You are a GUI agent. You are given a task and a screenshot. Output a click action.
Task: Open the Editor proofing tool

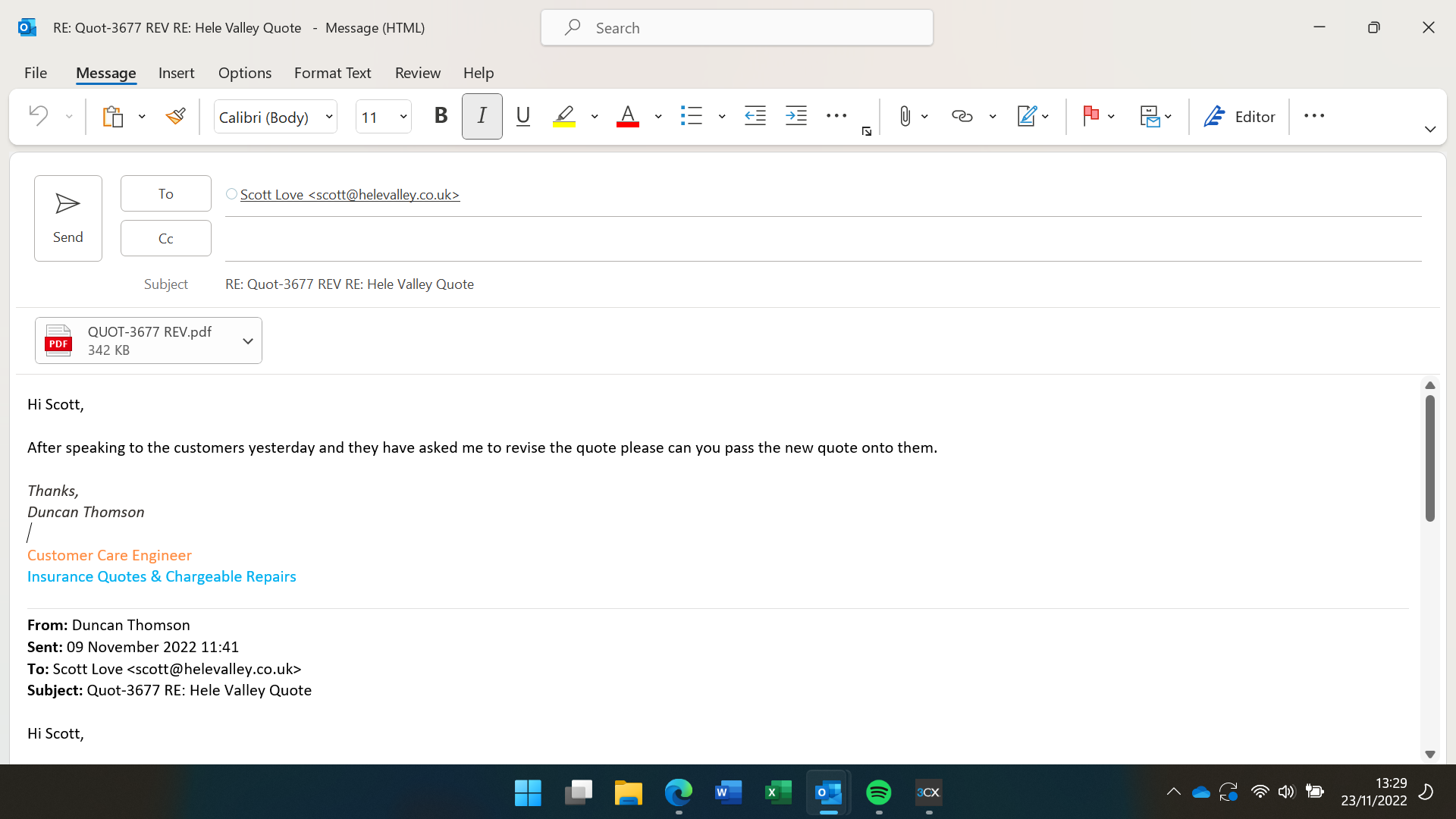[x=1239, y=116]
